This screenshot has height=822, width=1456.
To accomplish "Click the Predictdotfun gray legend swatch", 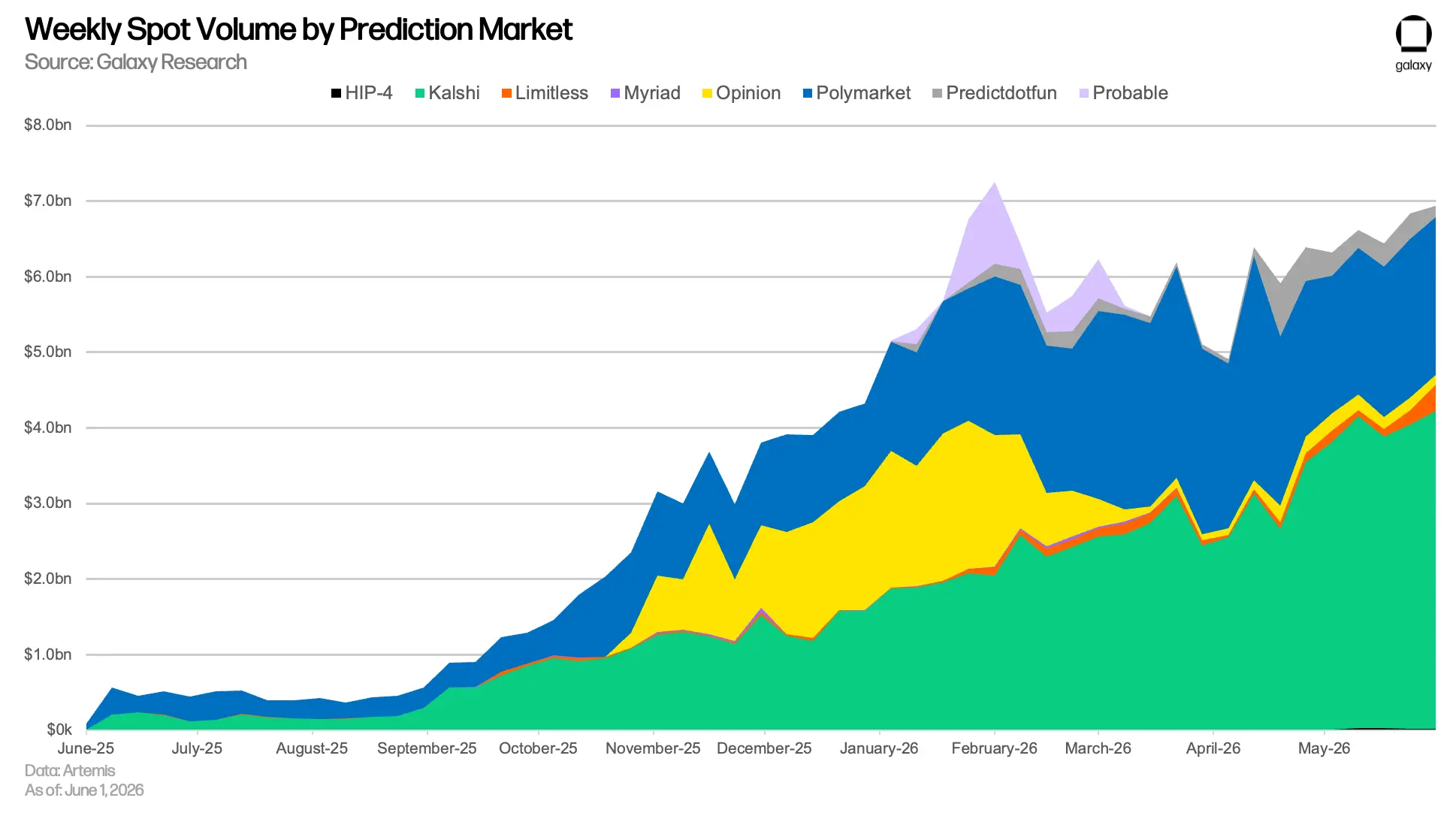I will click(937, 93).
